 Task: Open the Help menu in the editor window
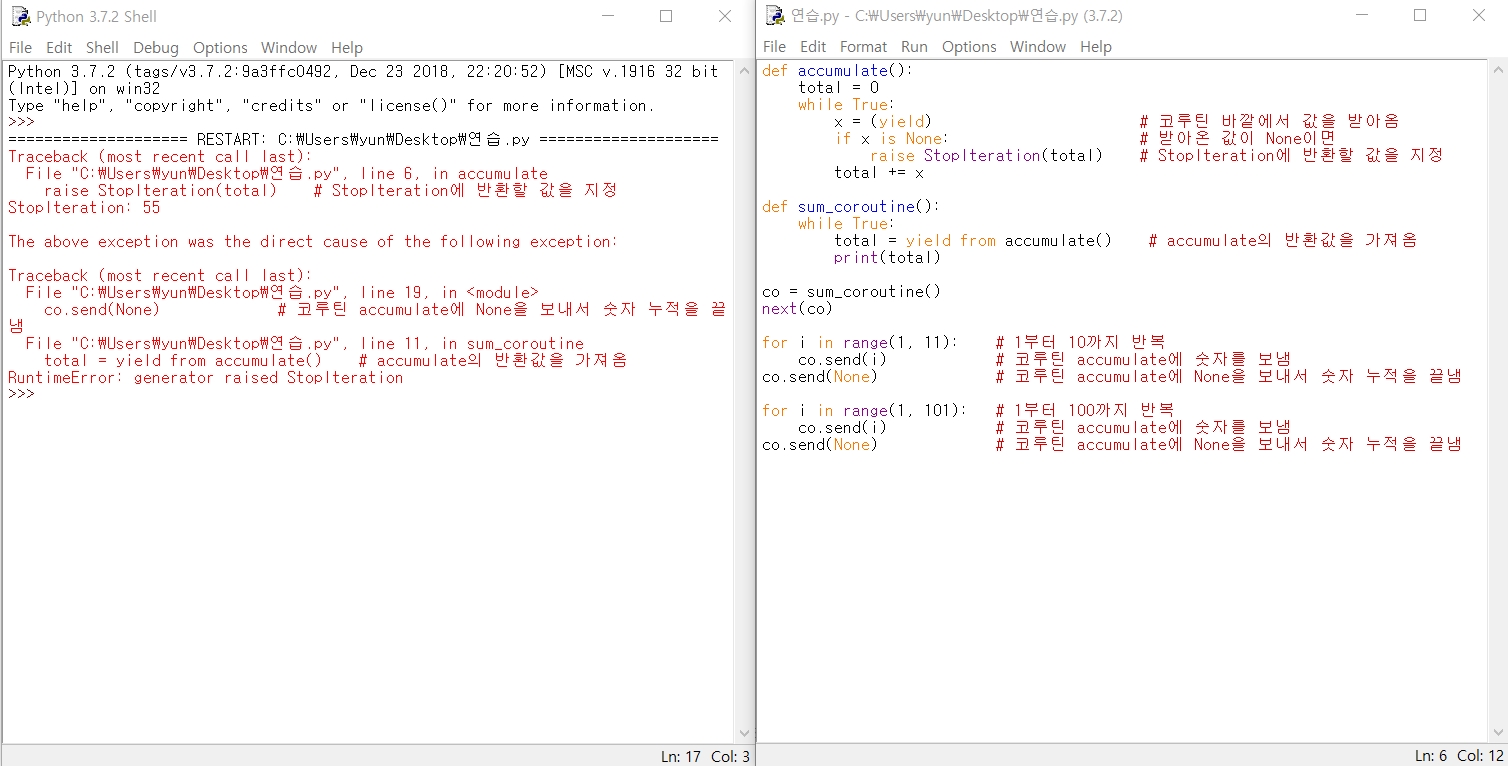tap(1096, 46)
